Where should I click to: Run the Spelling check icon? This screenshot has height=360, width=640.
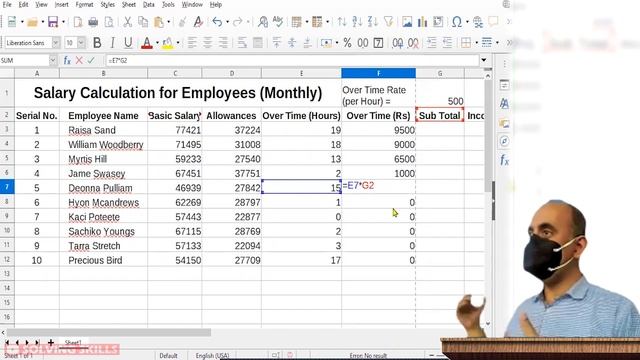[278, 22]
